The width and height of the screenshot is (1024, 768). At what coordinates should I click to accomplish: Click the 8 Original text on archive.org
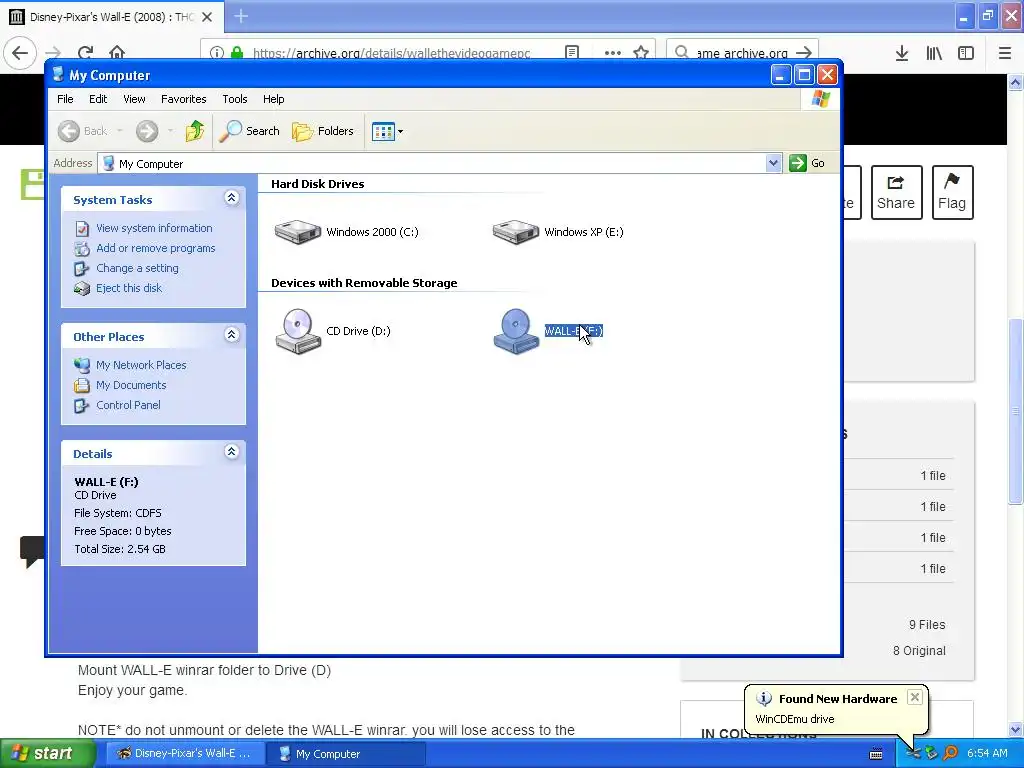pos(919,651)
